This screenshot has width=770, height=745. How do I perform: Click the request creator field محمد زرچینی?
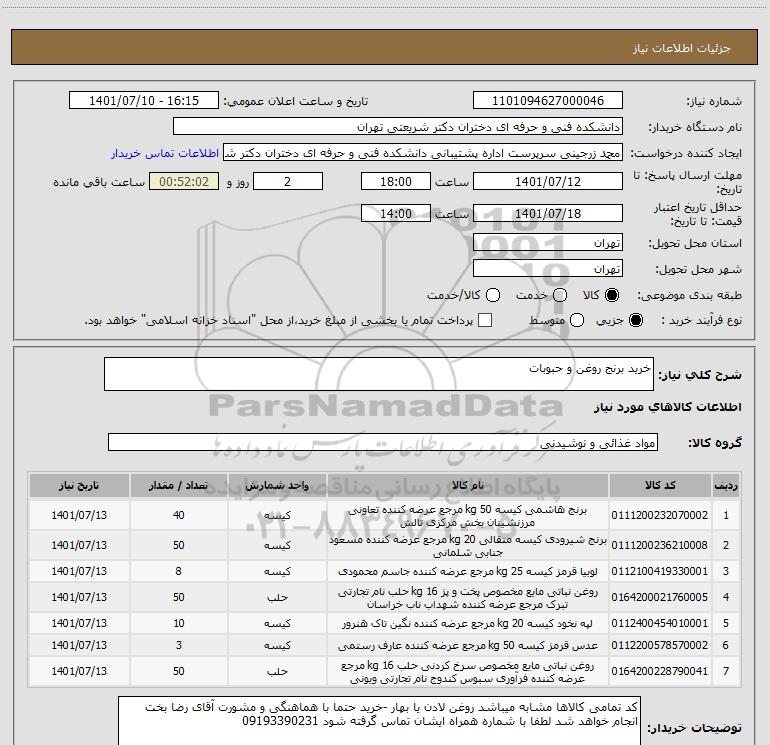(x=423, y=153)
